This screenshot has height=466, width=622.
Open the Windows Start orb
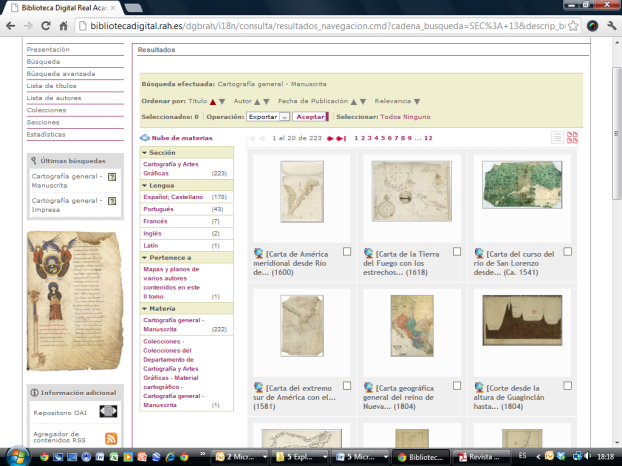pos(16,456)
